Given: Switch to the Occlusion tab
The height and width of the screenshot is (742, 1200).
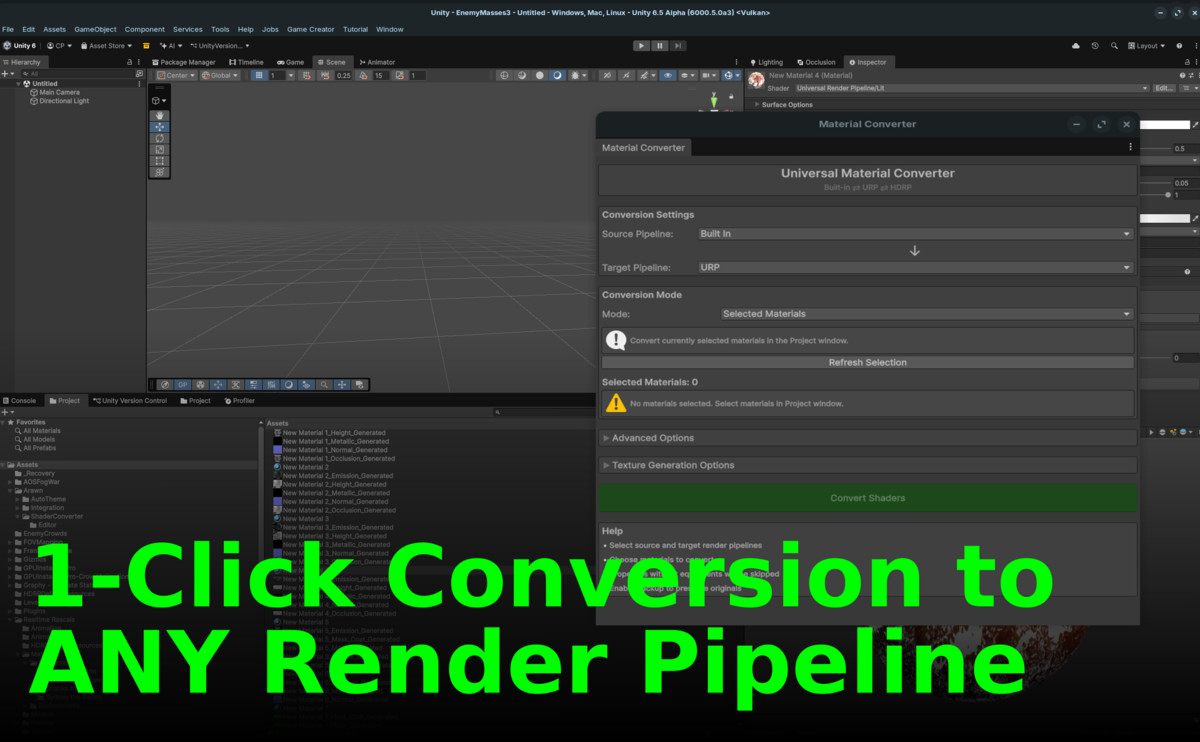Looking at the screenshot, I should tap(816, 62).
